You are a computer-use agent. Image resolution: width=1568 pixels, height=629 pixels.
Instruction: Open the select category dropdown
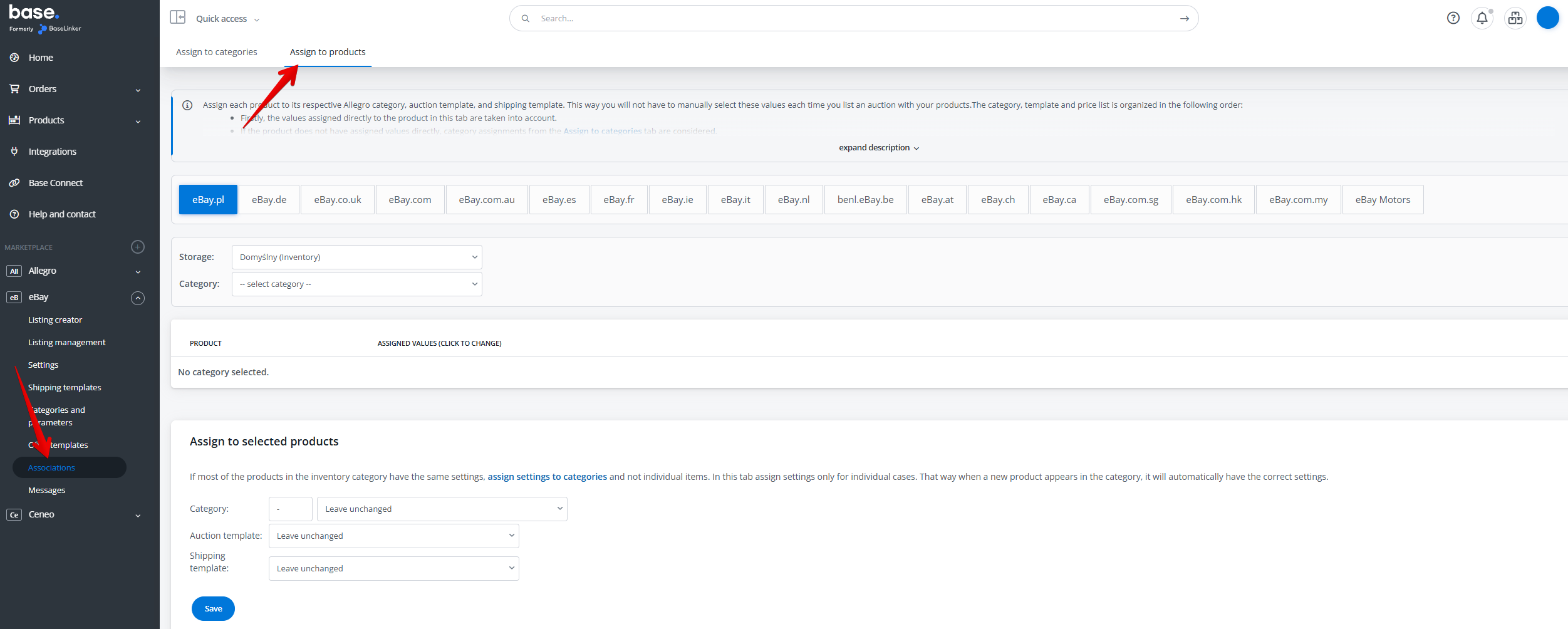point(356,284)
